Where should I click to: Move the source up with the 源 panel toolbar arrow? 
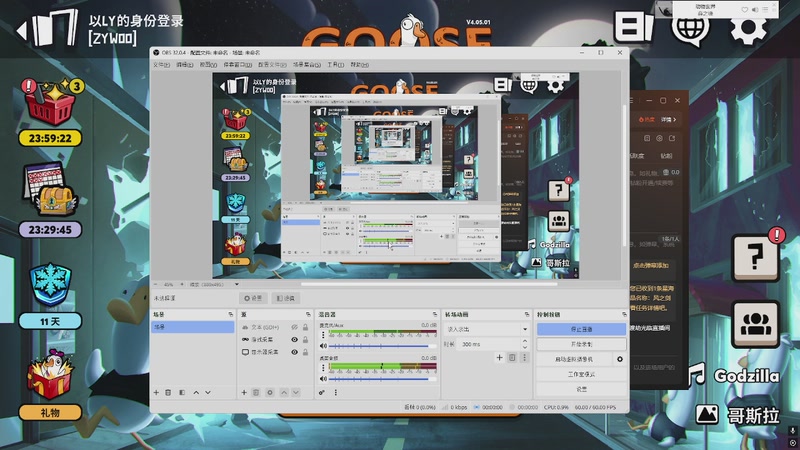coord(284,392)
